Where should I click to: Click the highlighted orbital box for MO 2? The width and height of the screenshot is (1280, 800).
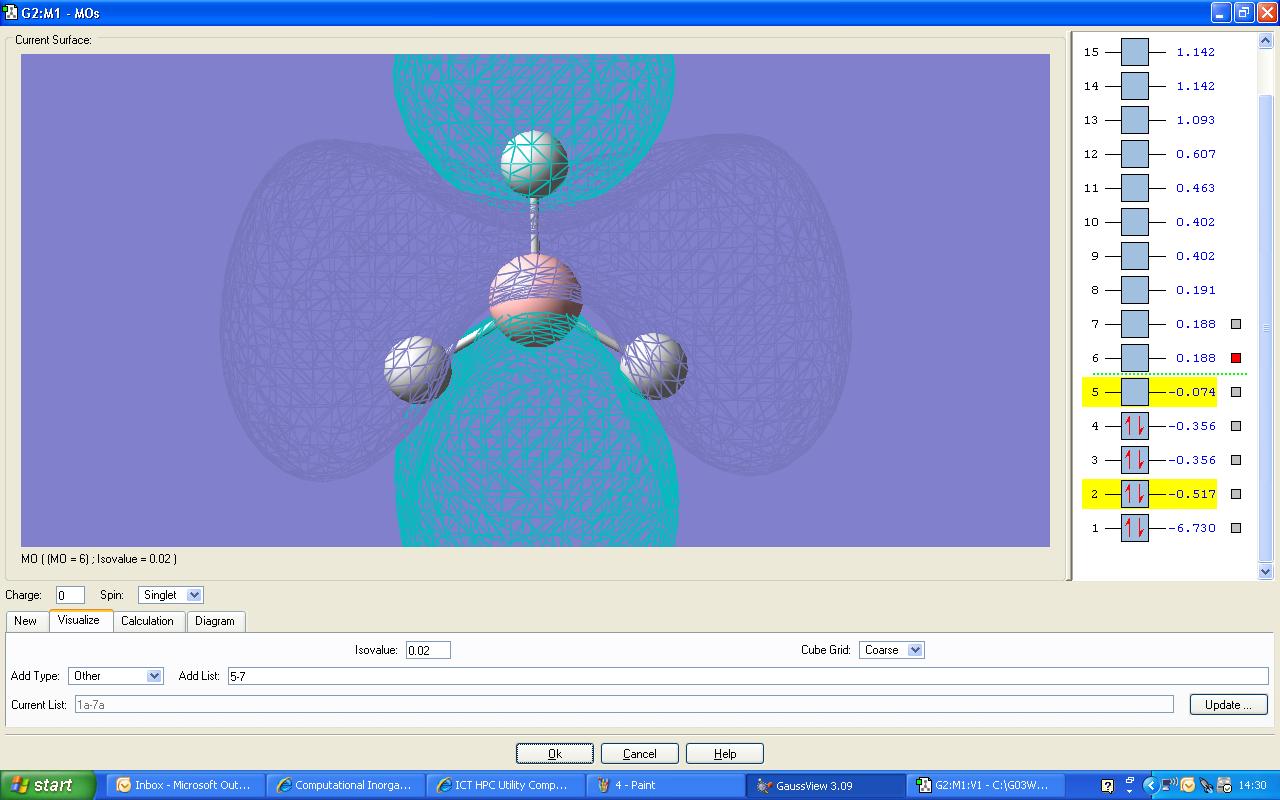(x=1134, y=494)
